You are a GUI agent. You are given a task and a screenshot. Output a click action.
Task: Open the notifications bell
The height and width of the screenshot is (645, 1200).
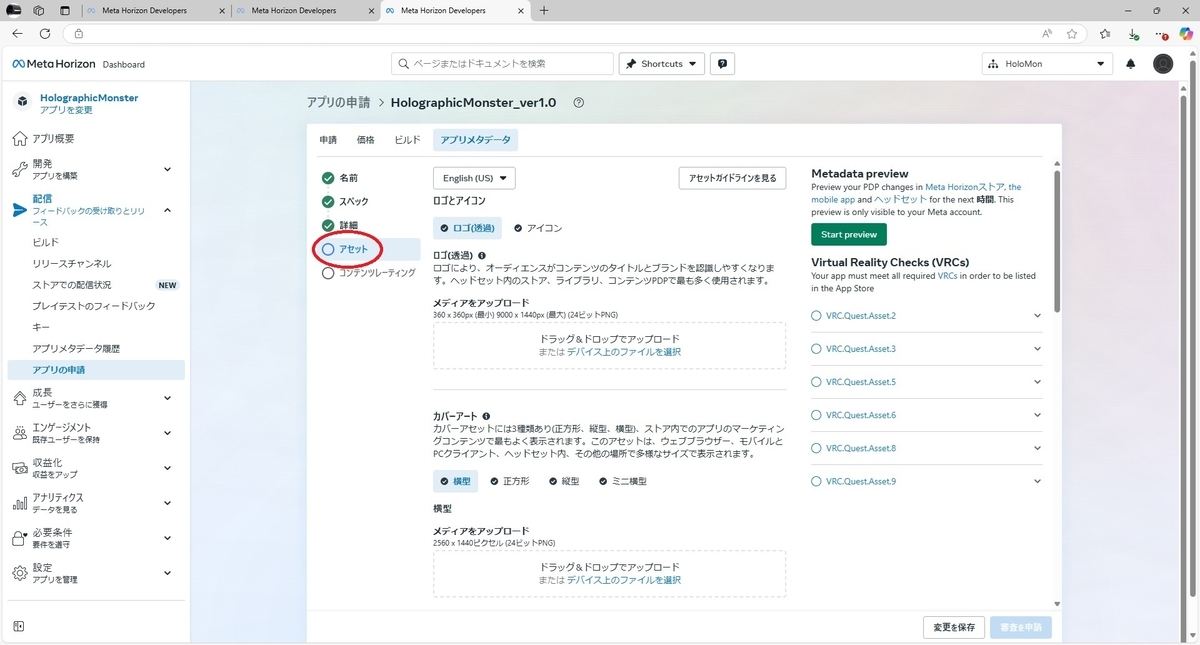(x=1131, y=64)
